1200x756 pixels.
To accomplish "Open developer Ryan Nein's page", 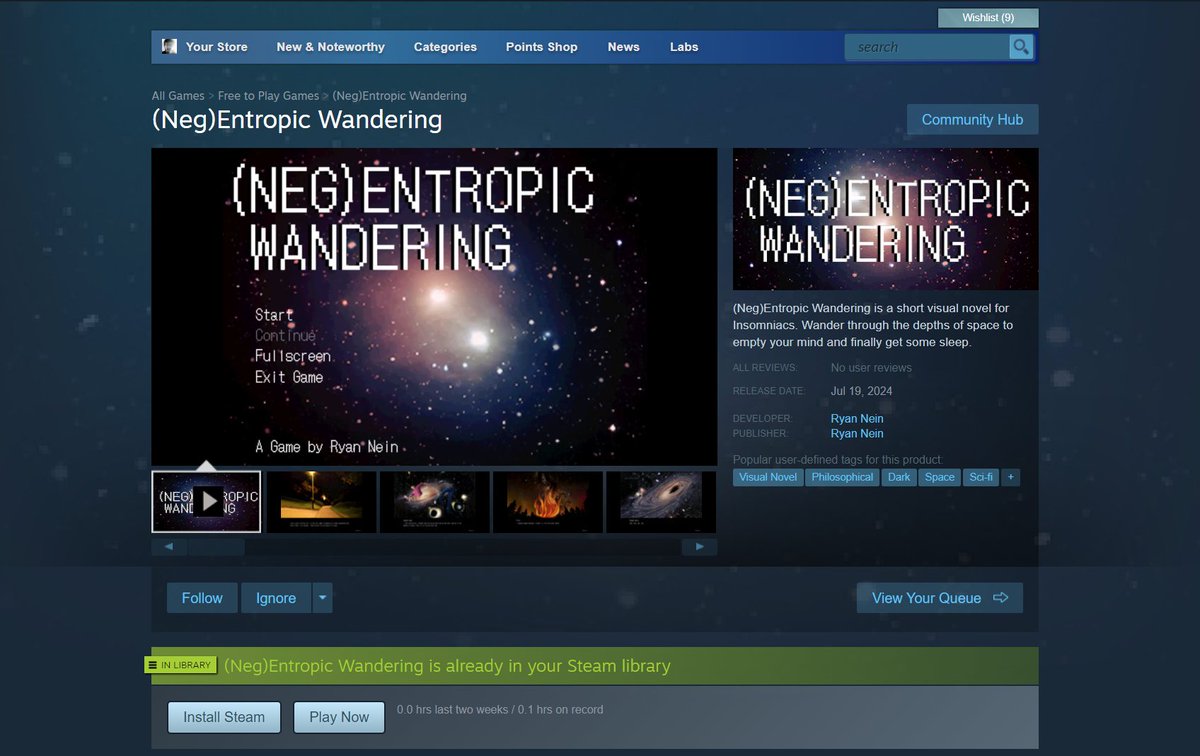I will pyautogui.click(x=857, y=418).
